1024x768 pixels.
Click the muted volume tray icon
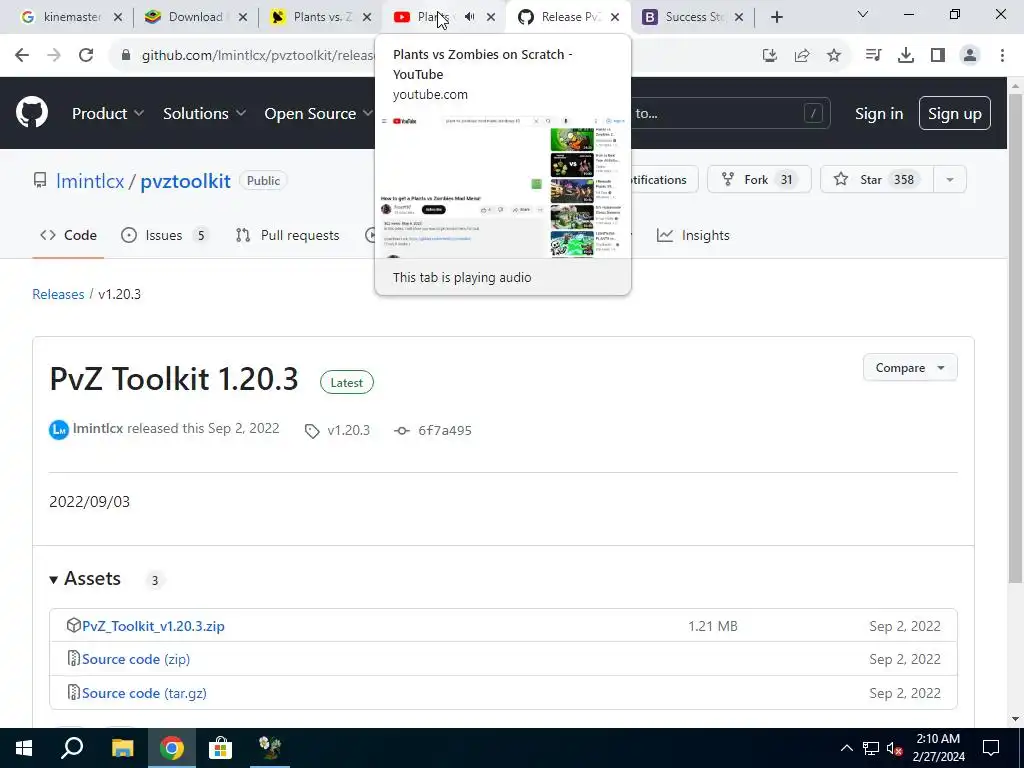[x=895, y=748]
